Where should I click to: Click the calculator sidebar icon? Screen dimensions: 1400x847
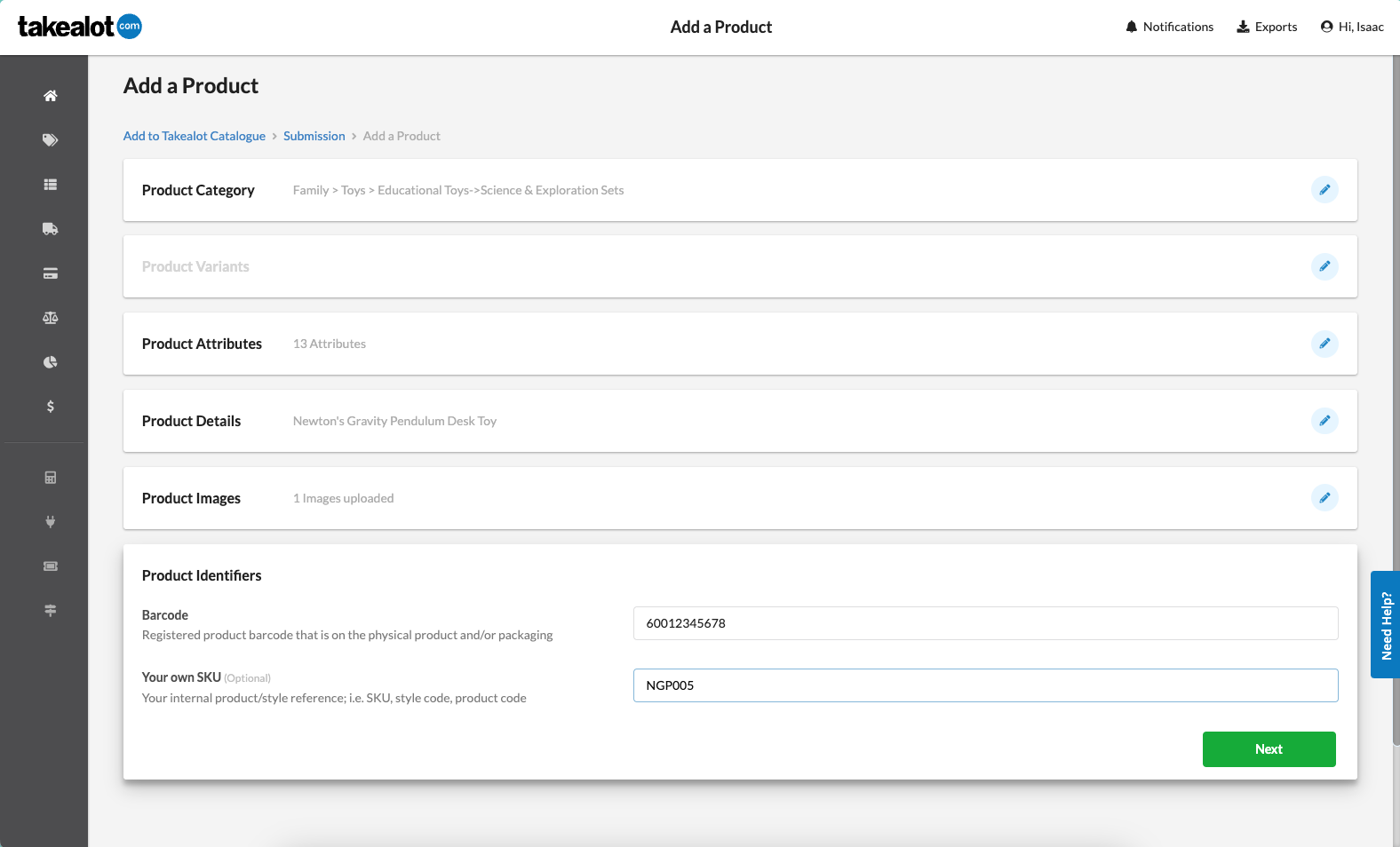click(51, 478)
